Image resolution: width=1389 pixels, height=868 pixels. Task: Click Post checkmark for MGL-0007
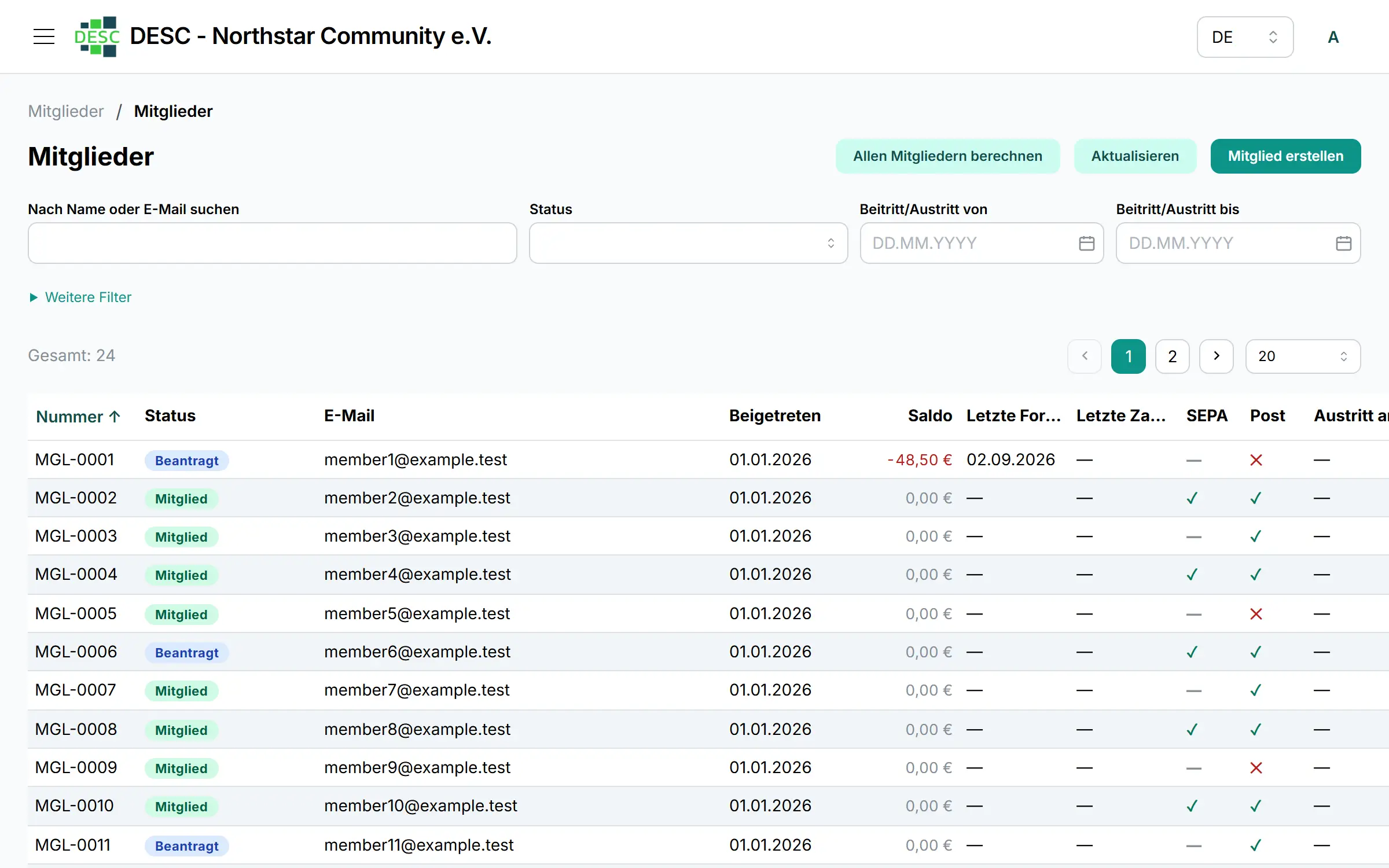point(1256,690)
